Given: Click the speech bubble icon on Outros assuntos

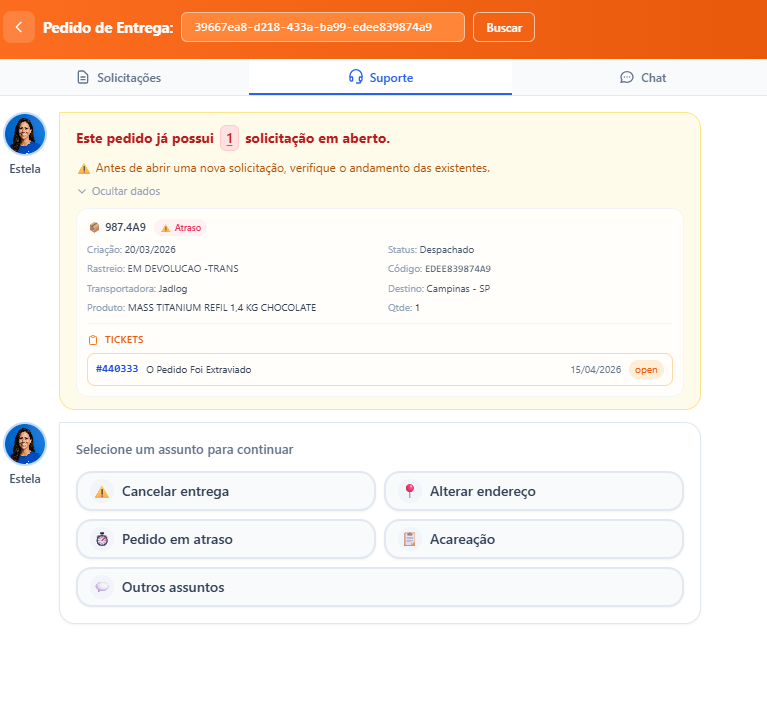Looking at the screenshot, I should (x=101, y=588).
